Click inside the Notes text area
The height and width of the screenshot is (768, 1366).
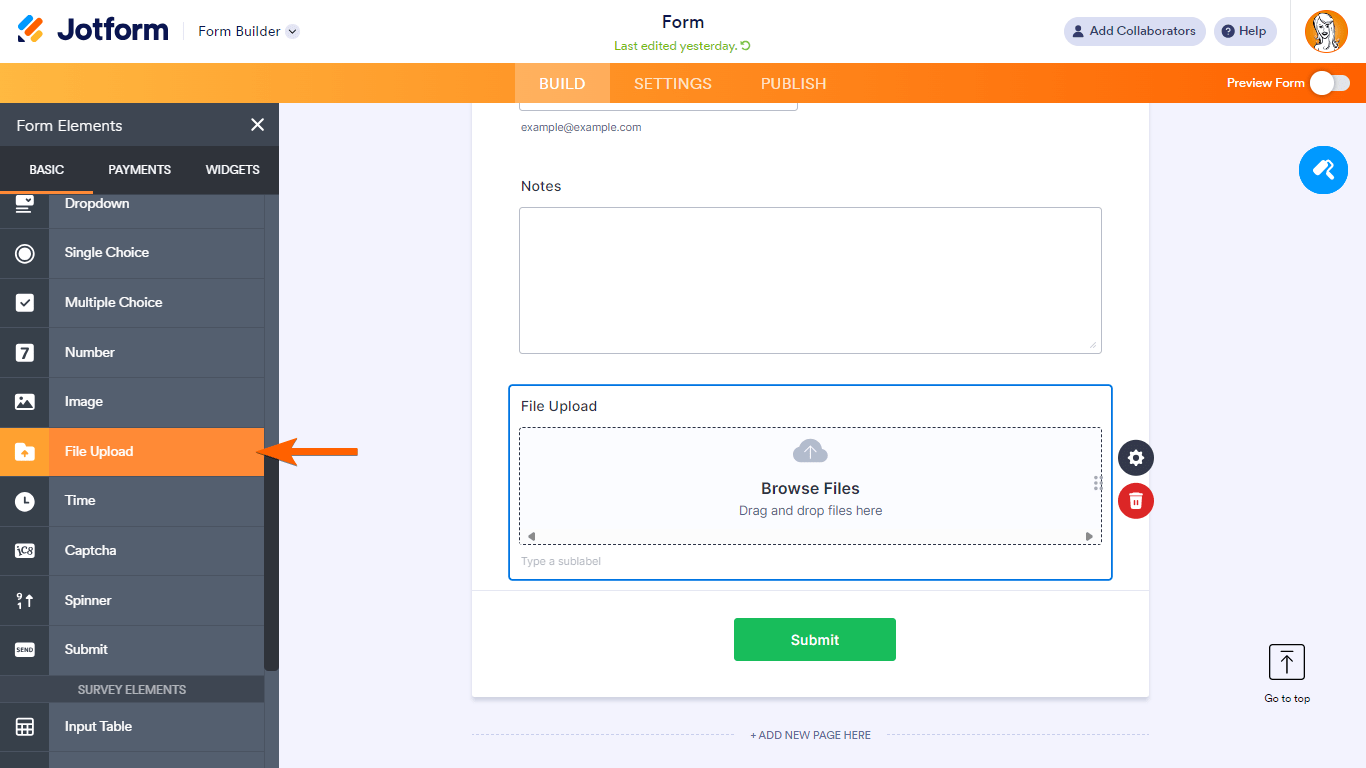[x=810, y=280]
